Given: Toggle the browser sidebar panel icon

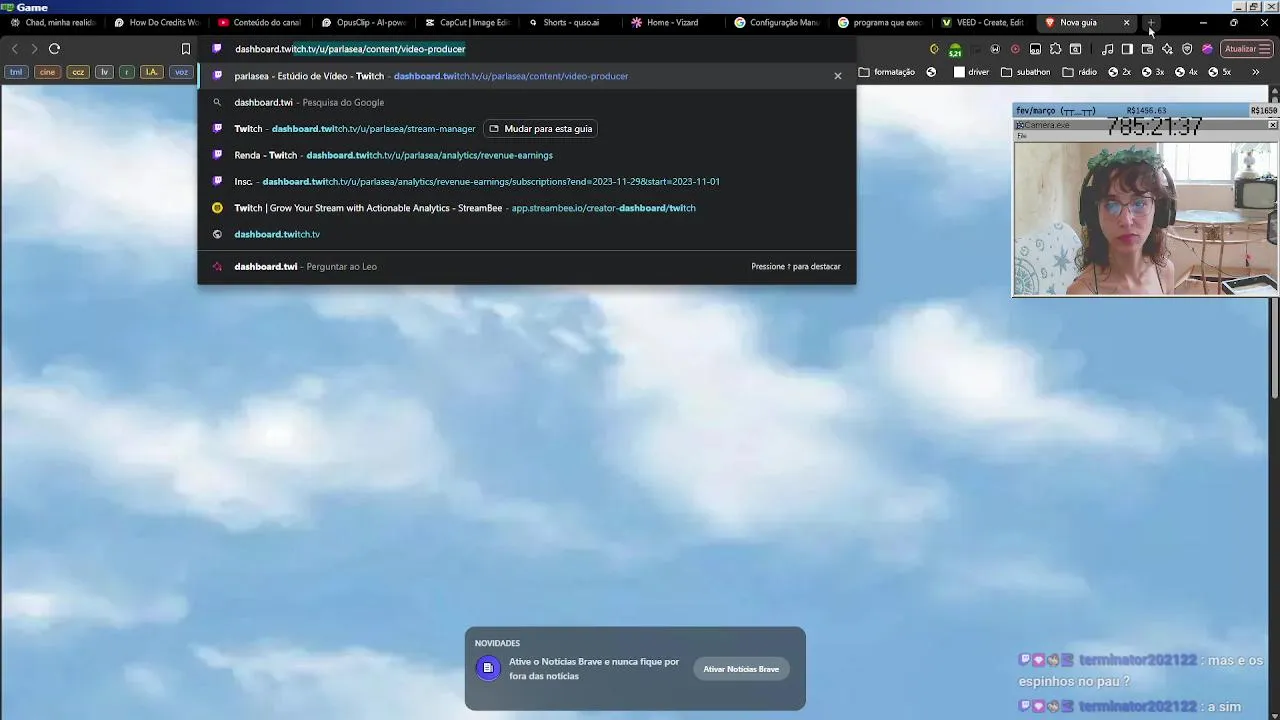Looking at the screenshot, I should 1127,49.
